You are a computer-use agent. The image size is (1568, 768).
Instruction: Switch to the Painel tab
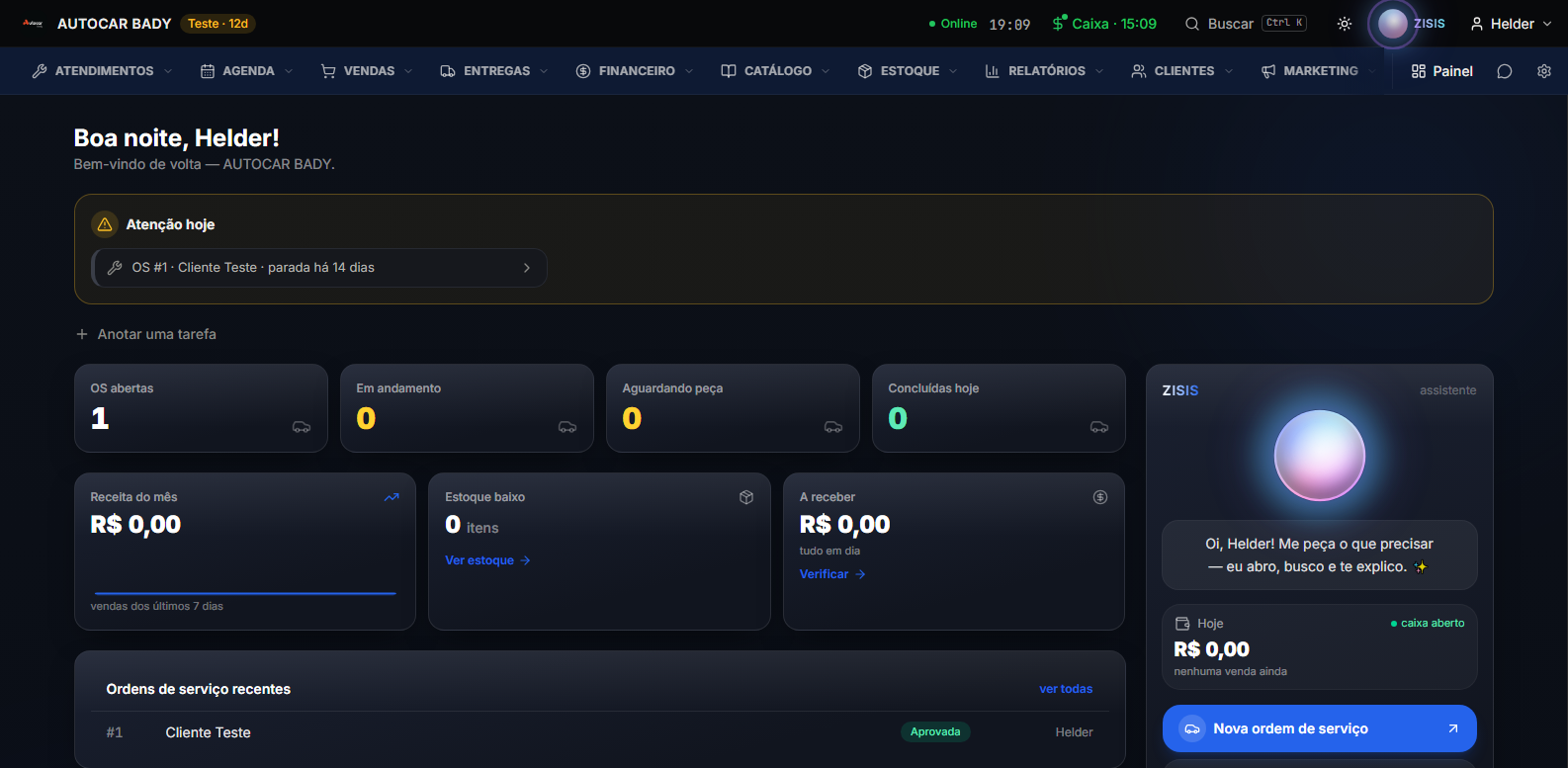(1442, 71)
